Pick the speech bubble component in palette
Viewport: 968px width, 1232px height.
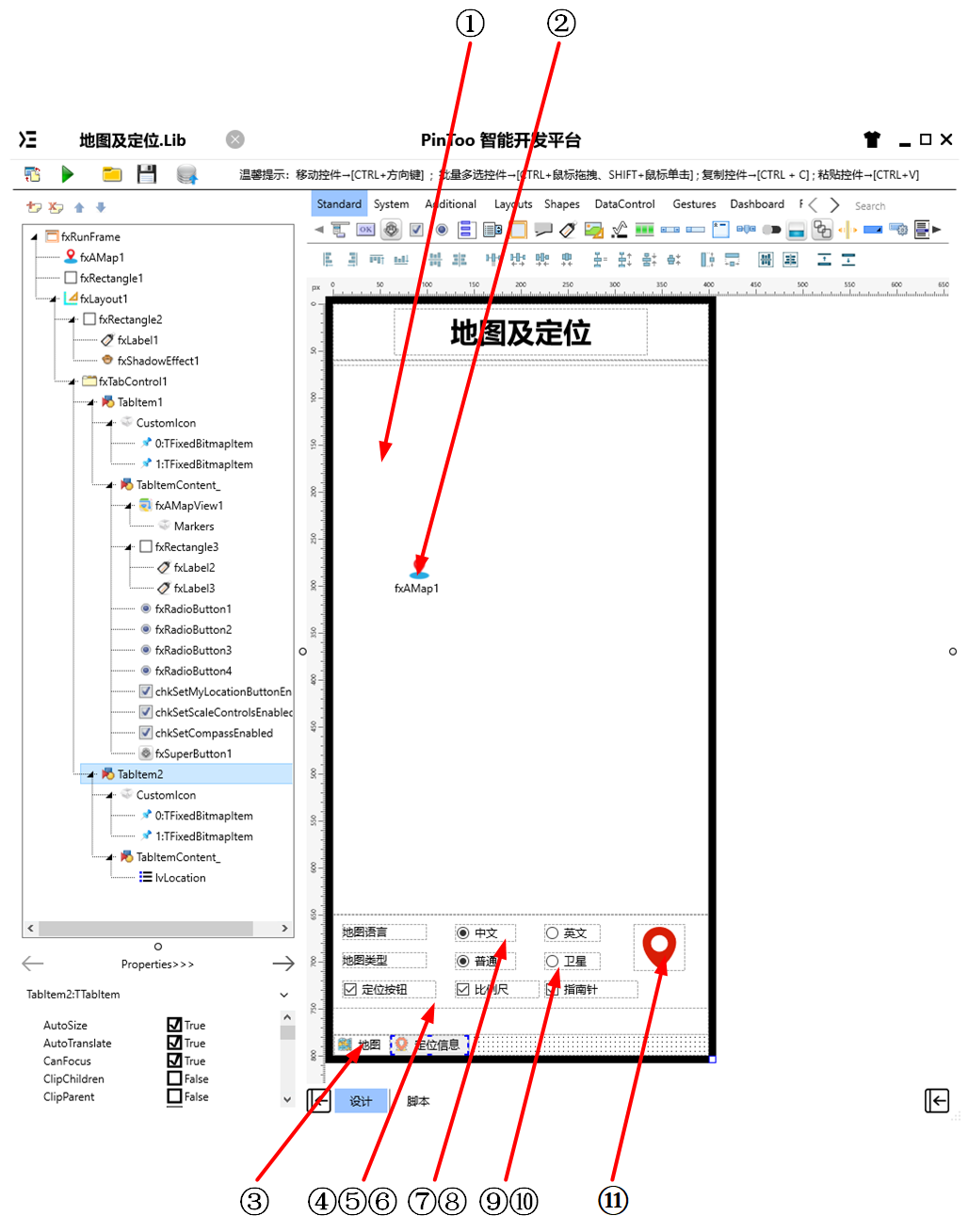[x=542, y=229]
